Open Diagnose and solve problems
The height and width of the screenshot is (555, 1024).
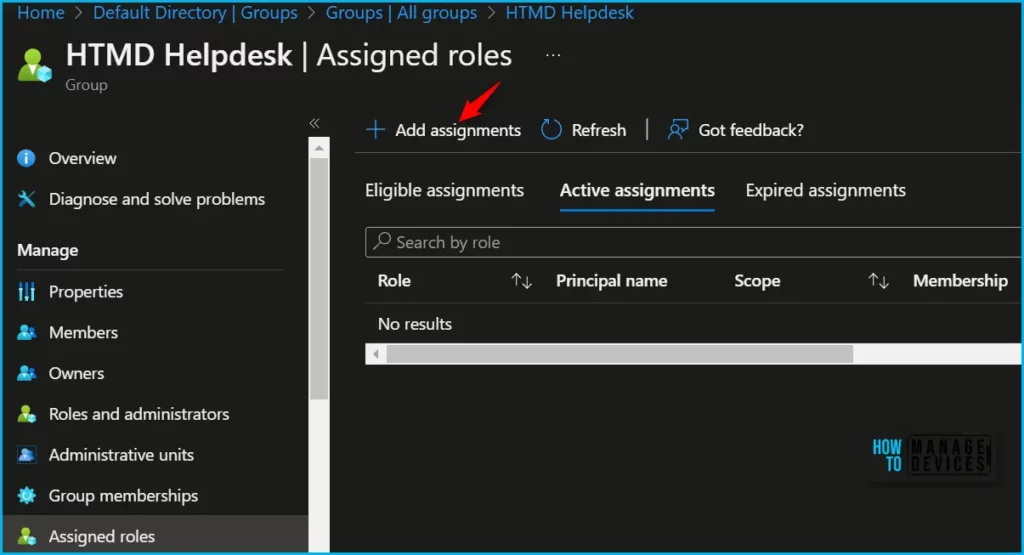[x=157, y=199]
